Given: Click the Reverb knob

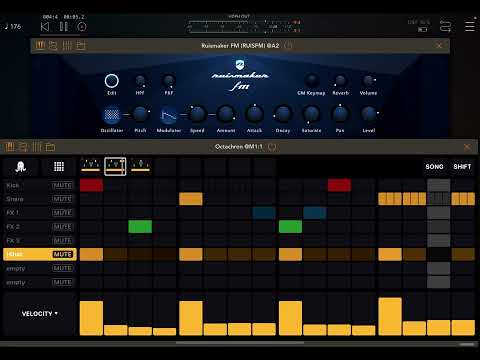Looking at the screenshot, I should pyautogui.click(x=340, y=80).
